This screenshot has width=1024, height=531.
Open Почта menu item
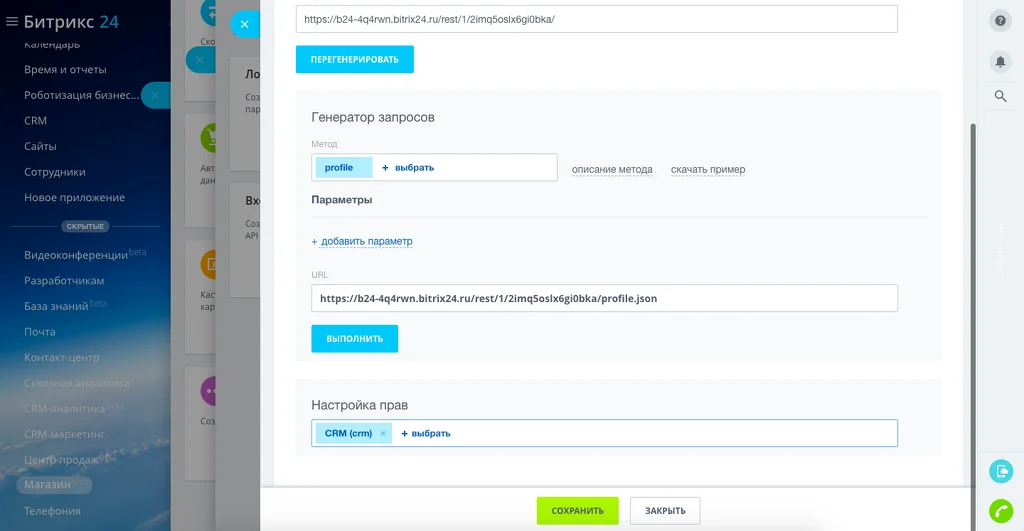(x=40, y=332)
